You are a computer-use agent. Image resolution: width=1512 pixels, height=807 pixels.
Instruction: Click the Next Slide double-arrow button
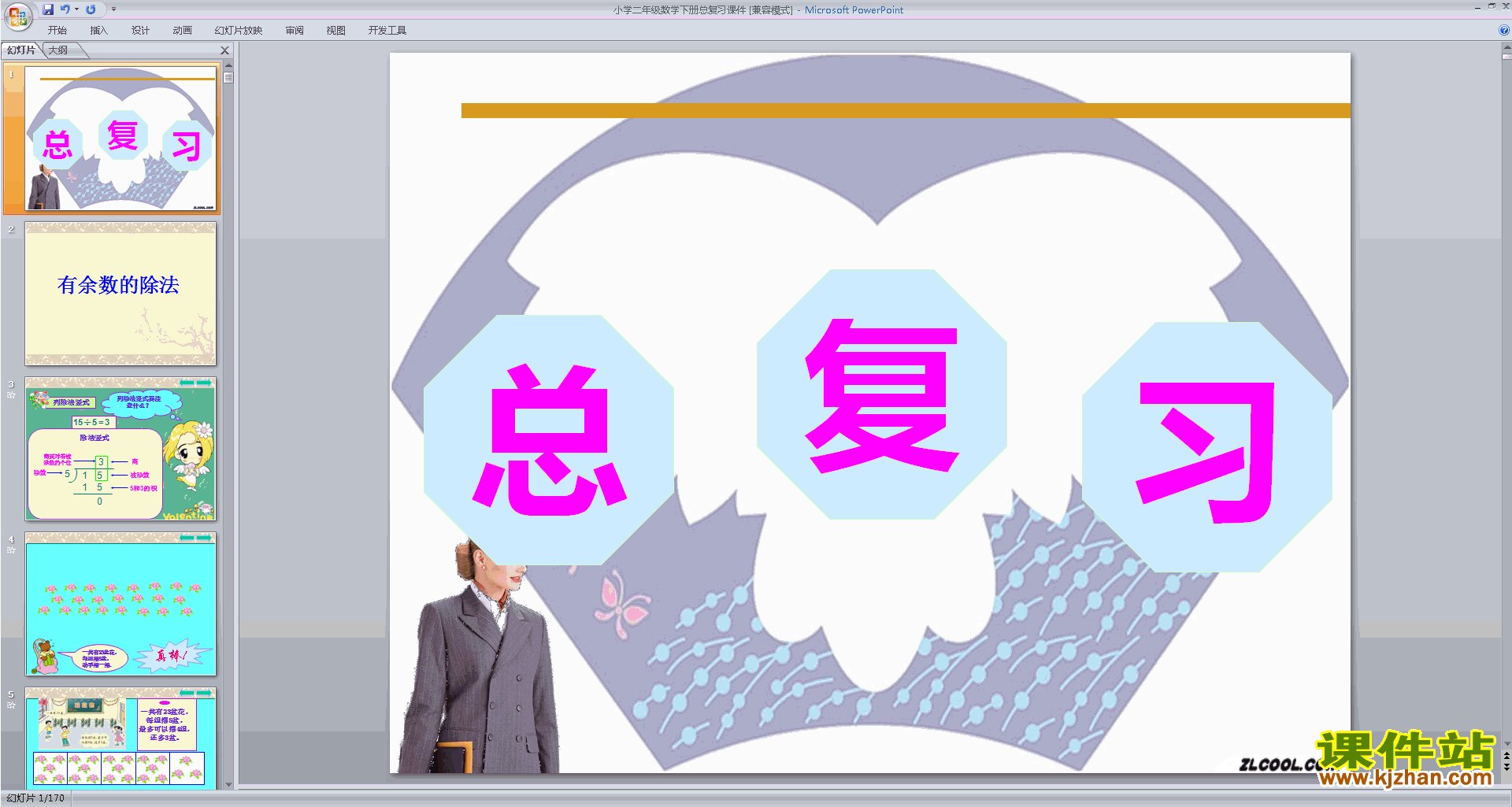(1506, 767)
